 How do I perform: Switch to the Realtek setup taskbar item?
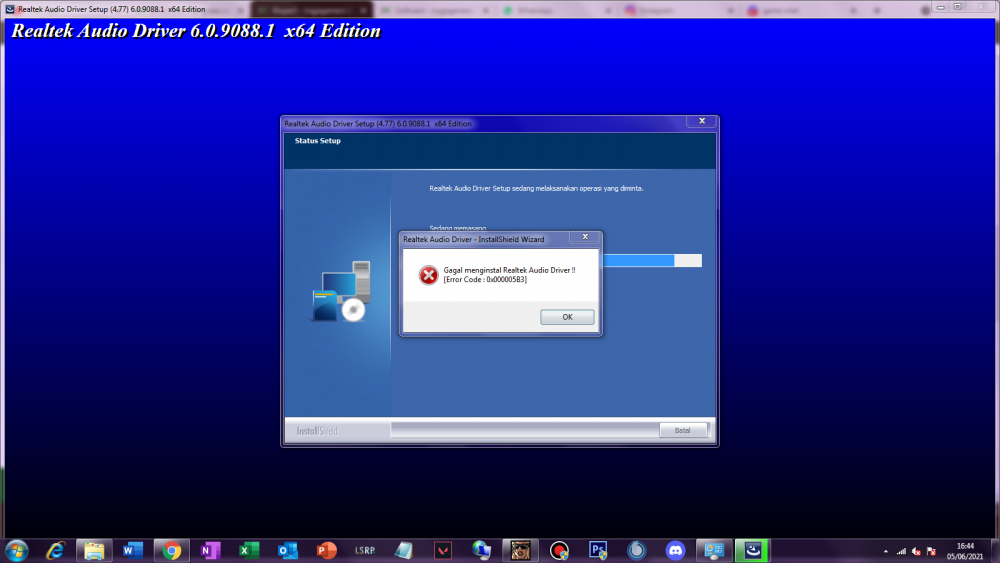point(753,550)
